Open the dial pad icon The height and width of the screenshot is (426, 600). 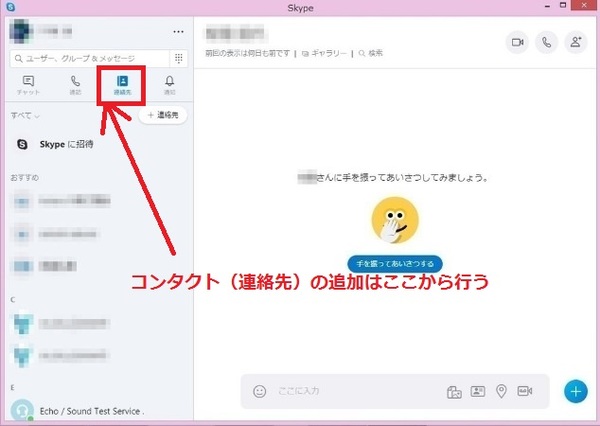[x=178, y=59]
